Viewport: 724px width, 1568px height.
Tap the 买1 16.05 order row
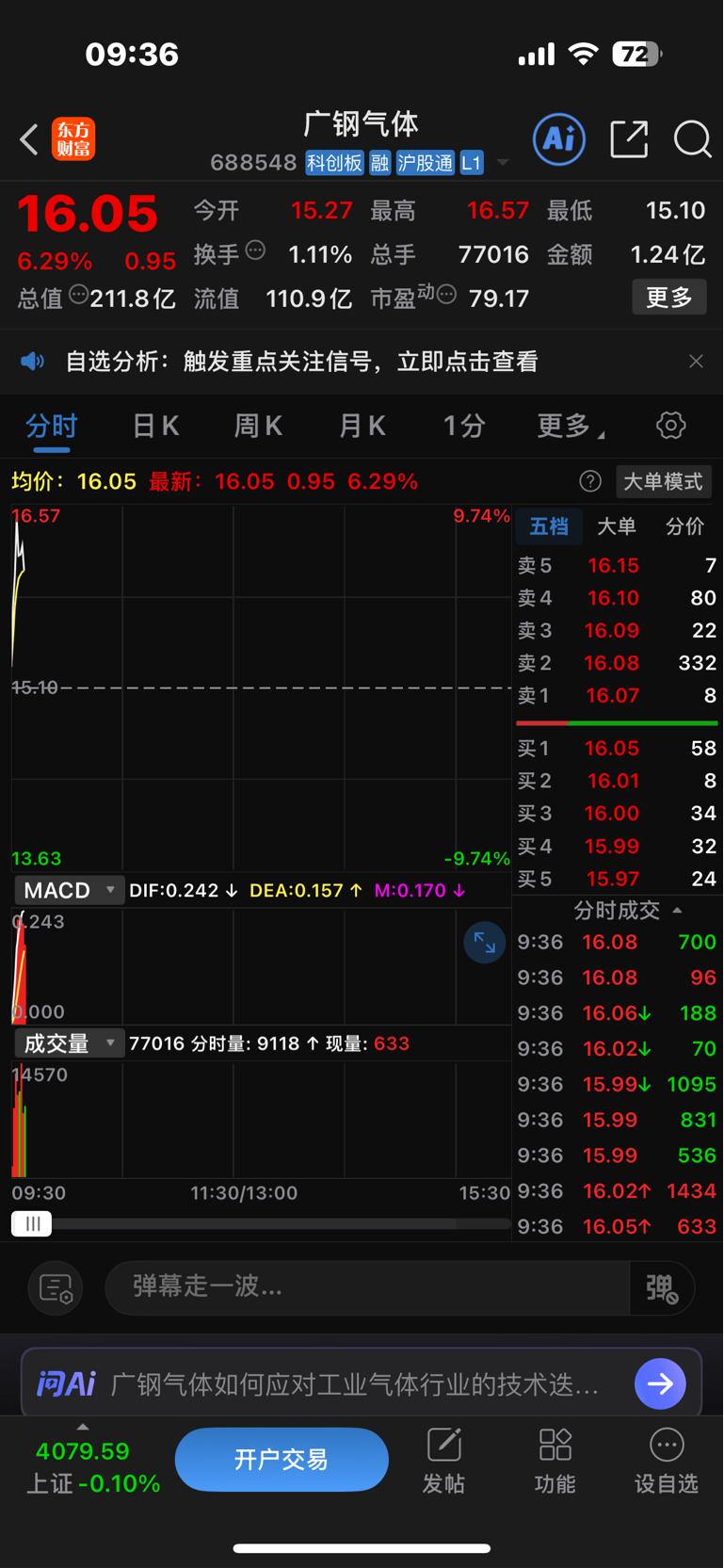pyautogui.click(x=617, y=749)
